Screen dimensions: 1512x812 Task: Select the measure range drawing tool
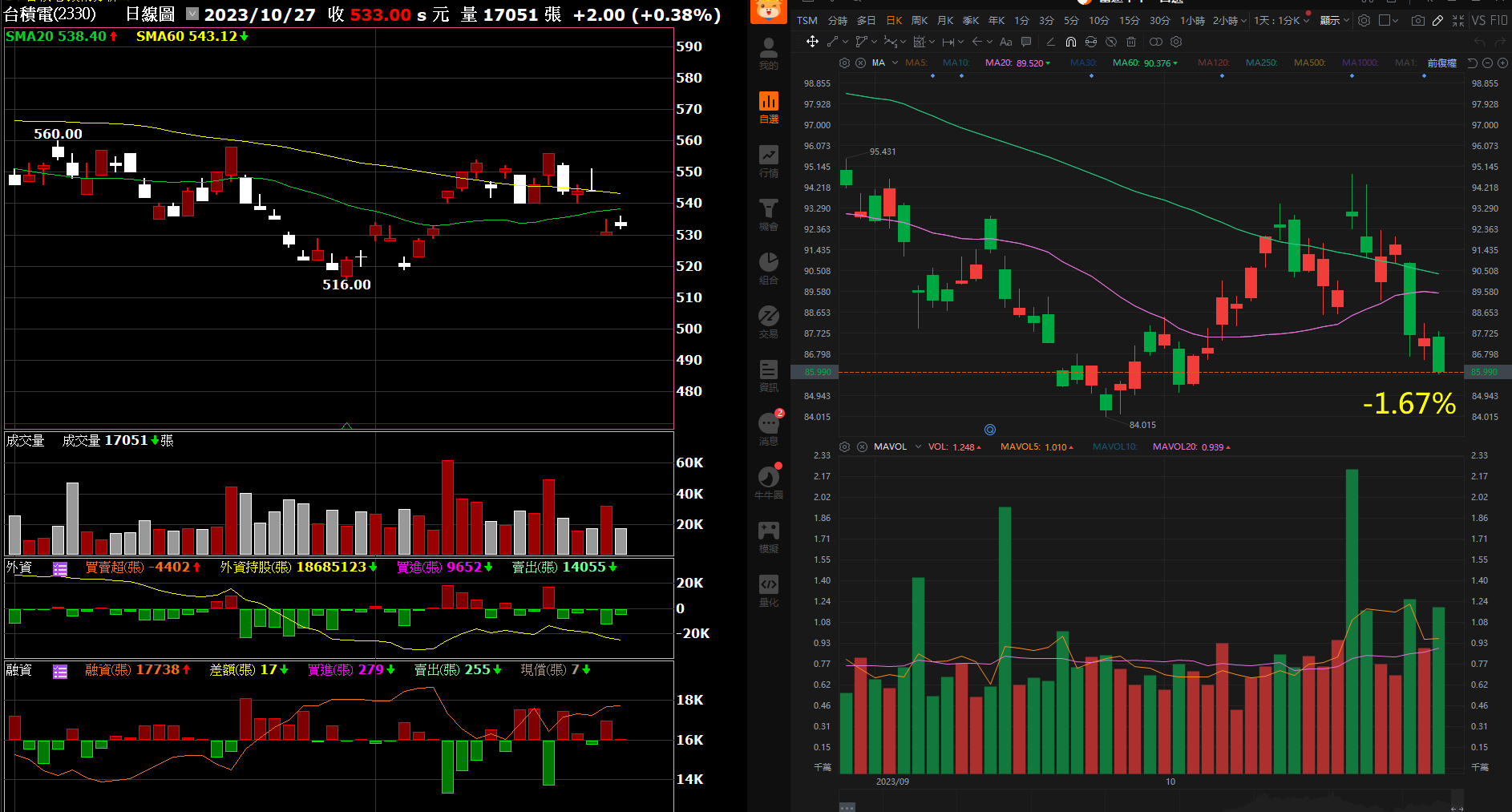coord(948,42)
